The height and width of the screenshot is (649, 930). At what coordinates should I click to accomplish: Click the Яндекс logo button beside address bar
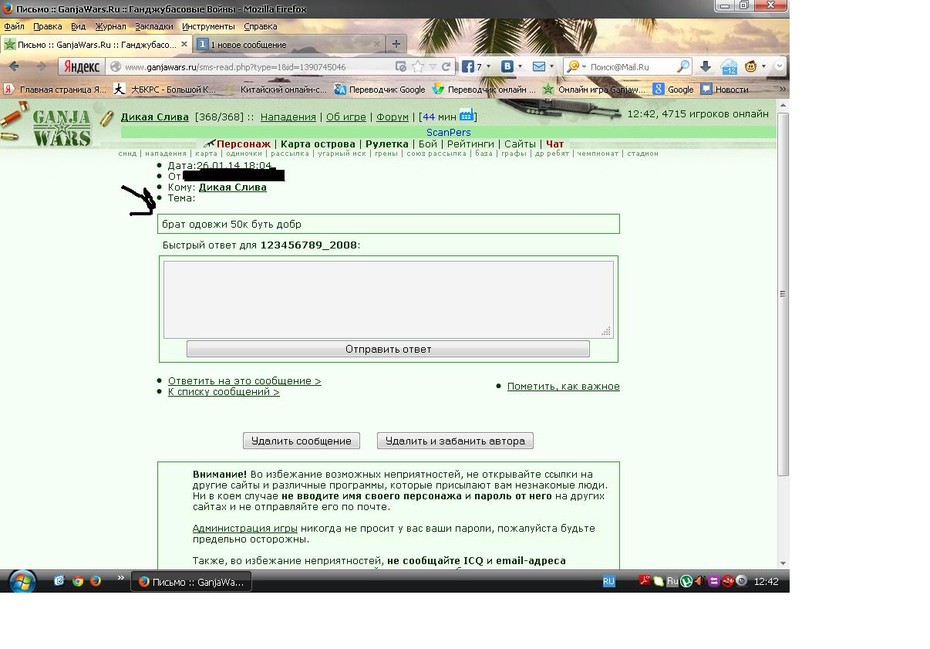[81, 66]
